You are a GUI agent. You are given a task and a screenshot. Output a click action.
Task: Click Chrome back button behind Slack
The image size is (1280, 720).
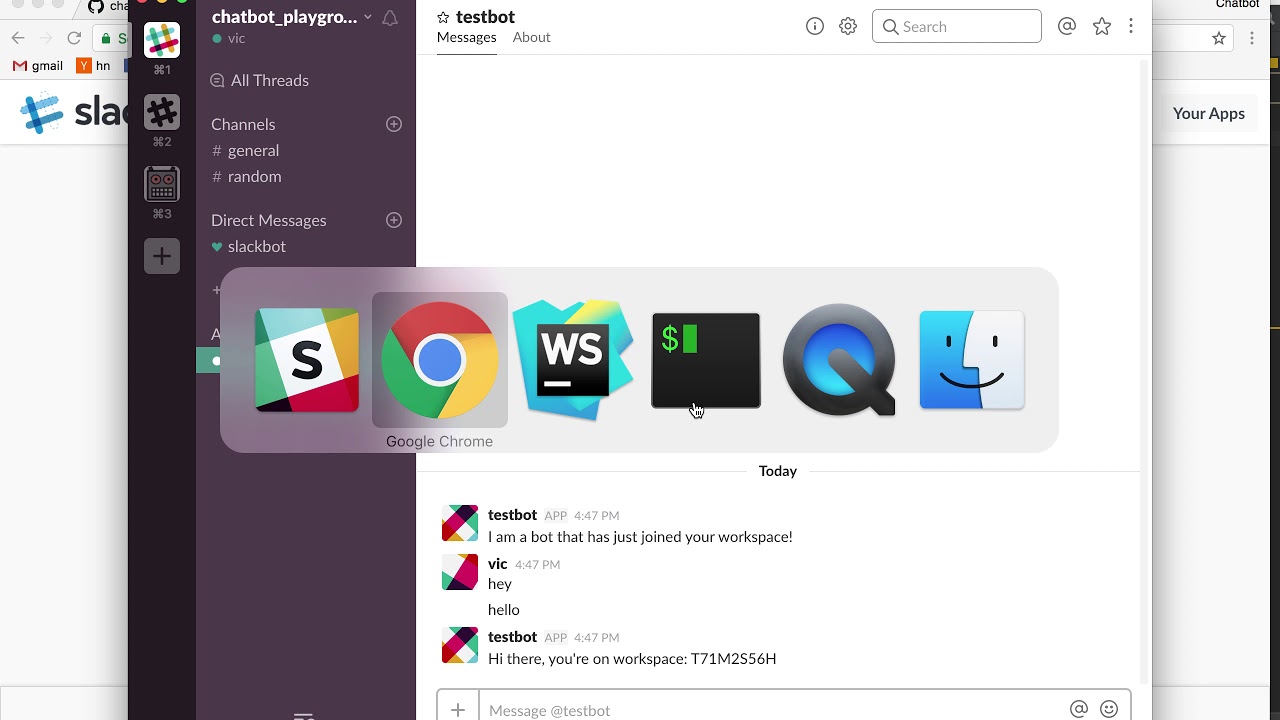click(x=18, y=38)
